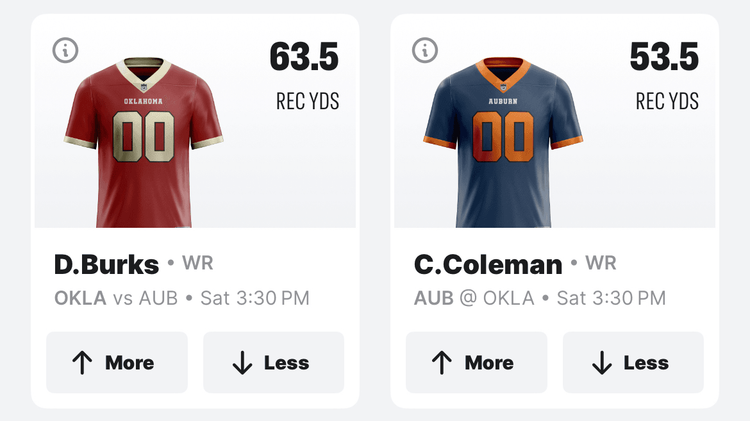Click down arrow icon for D.Burks Less
This screenshot has width=750, height=421.
pyautogui.click(x=242, y=363)
